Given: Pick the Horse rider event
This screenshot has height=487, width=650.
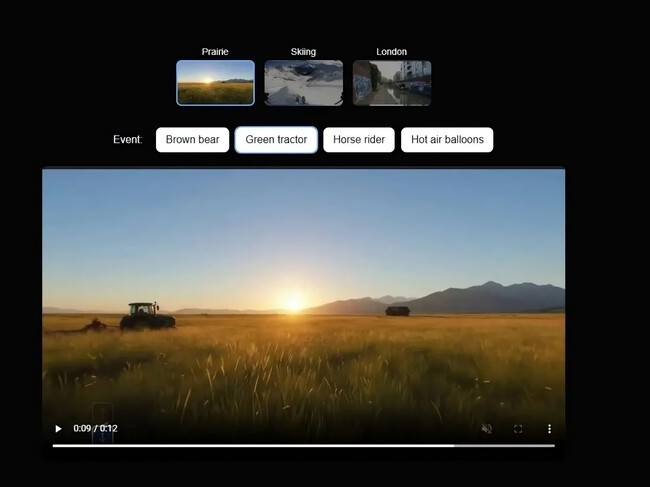Looking at the screenshot, I should tap(359, 140).
